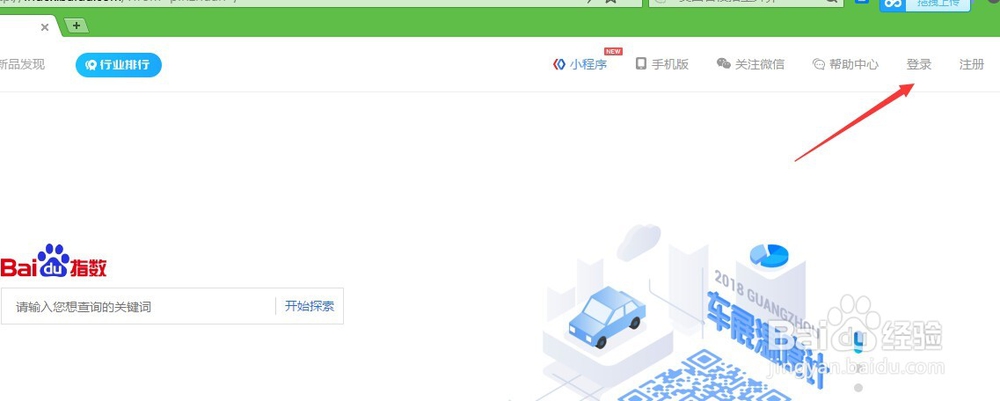Open the 注册 registration link
Viewport: 1000px width, 401px height.
[x=971, y=64]
